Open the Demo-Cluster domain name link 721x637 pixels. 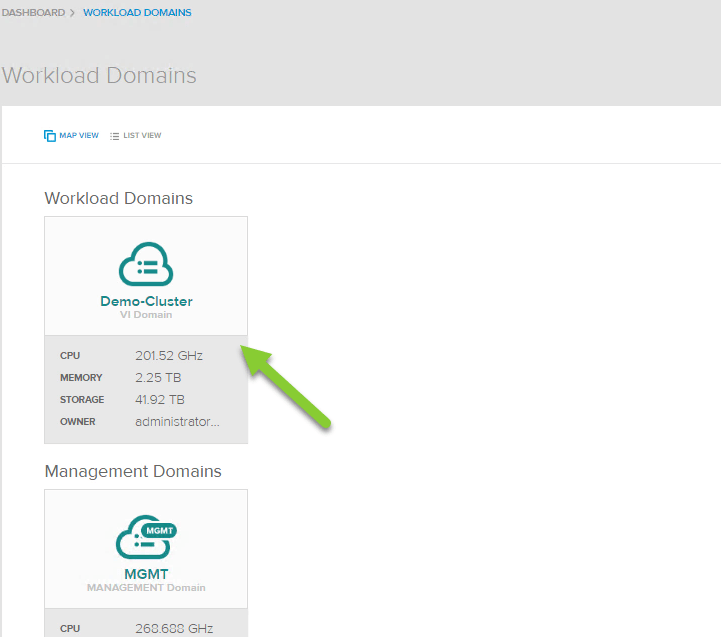(146, 301)
